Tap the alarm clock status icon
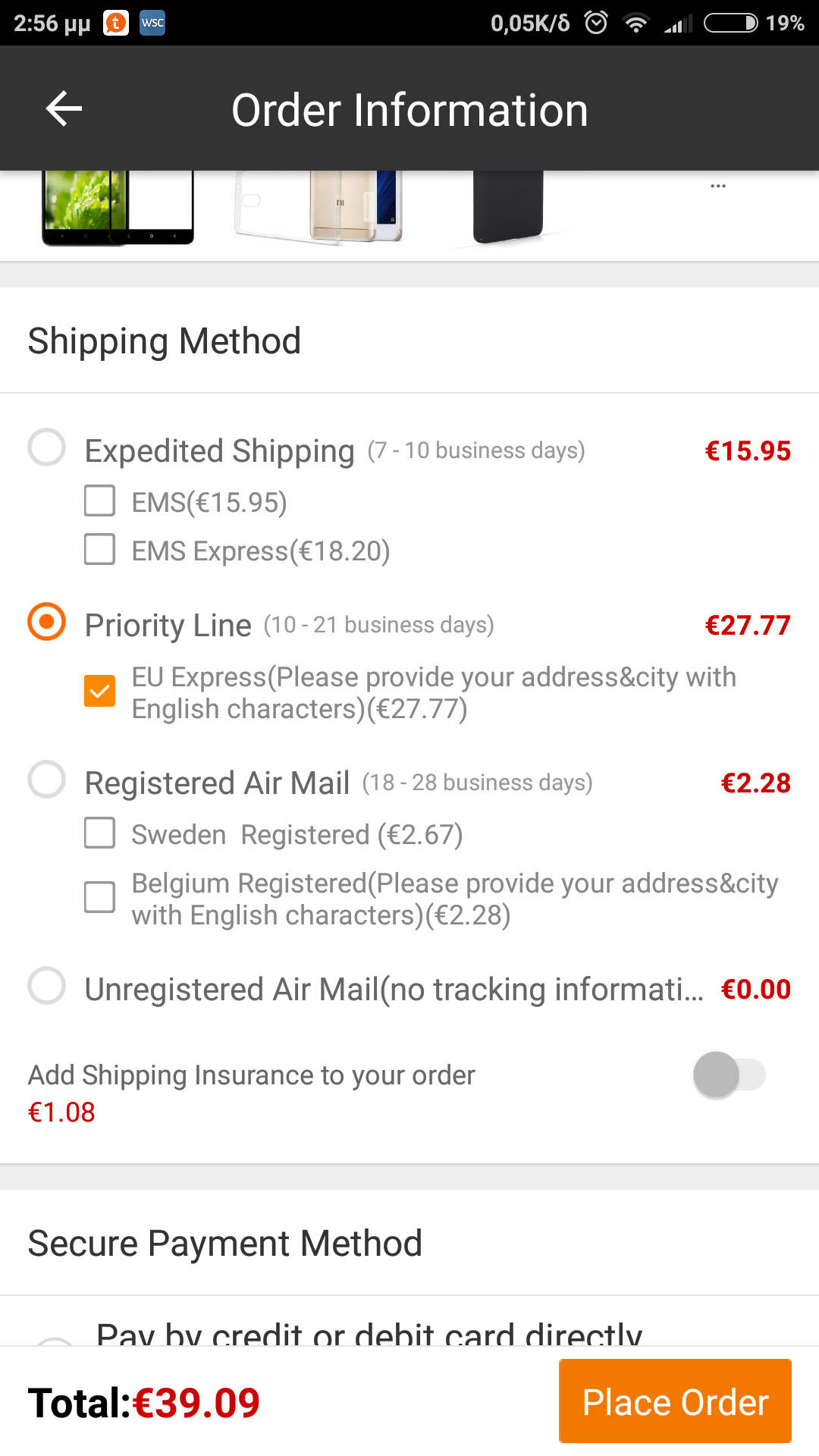The height and width of the screenshot is (1456, 819). click(596, 23)
